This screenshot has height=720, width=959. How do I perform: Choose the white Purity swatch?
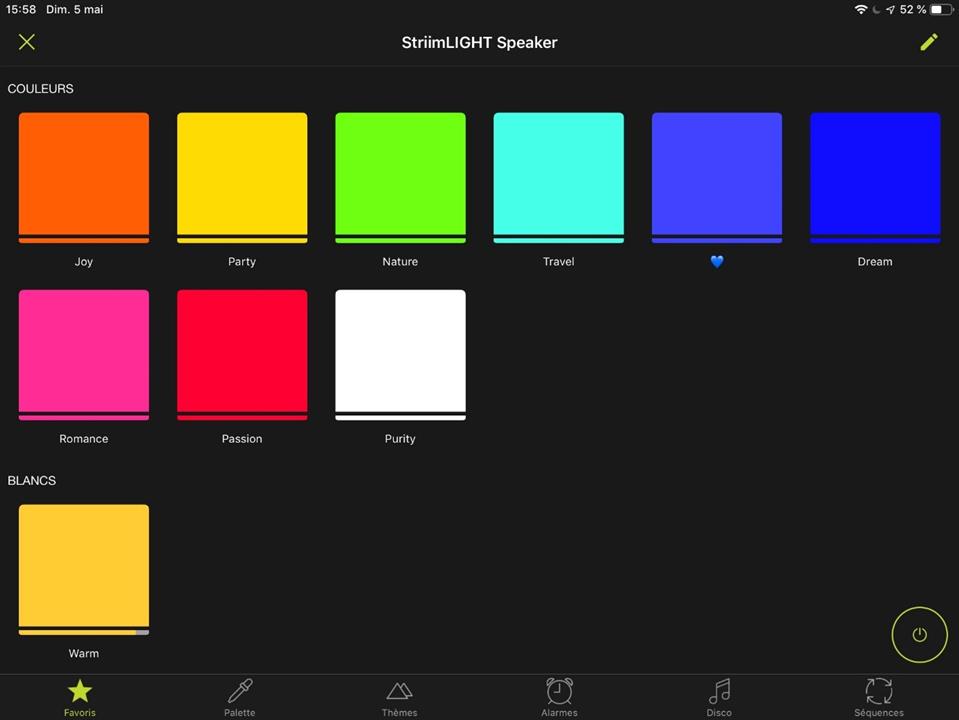tap(400, 354)
